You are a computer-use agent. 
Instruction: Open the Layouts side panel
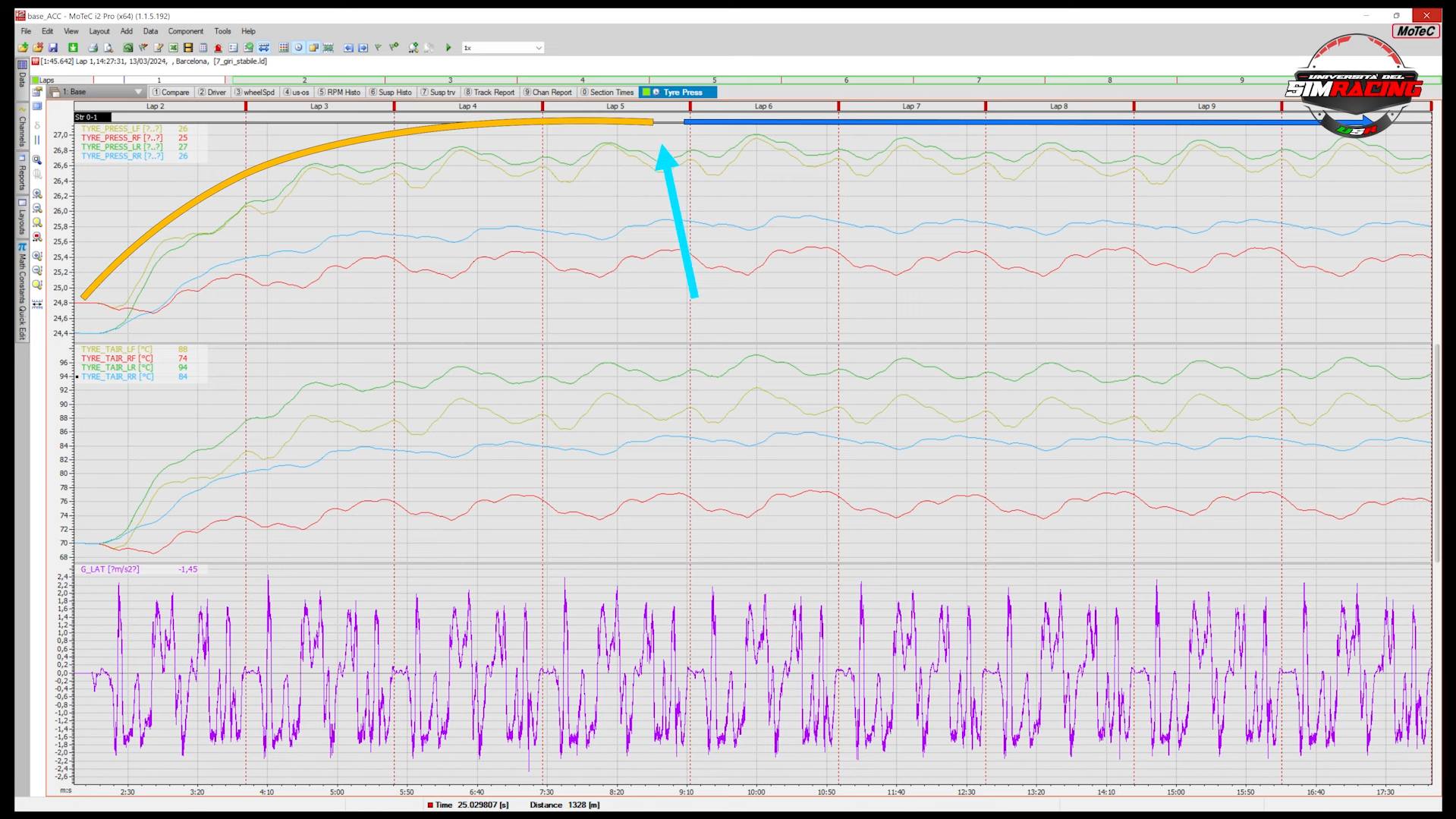click(x=22, y=220)
